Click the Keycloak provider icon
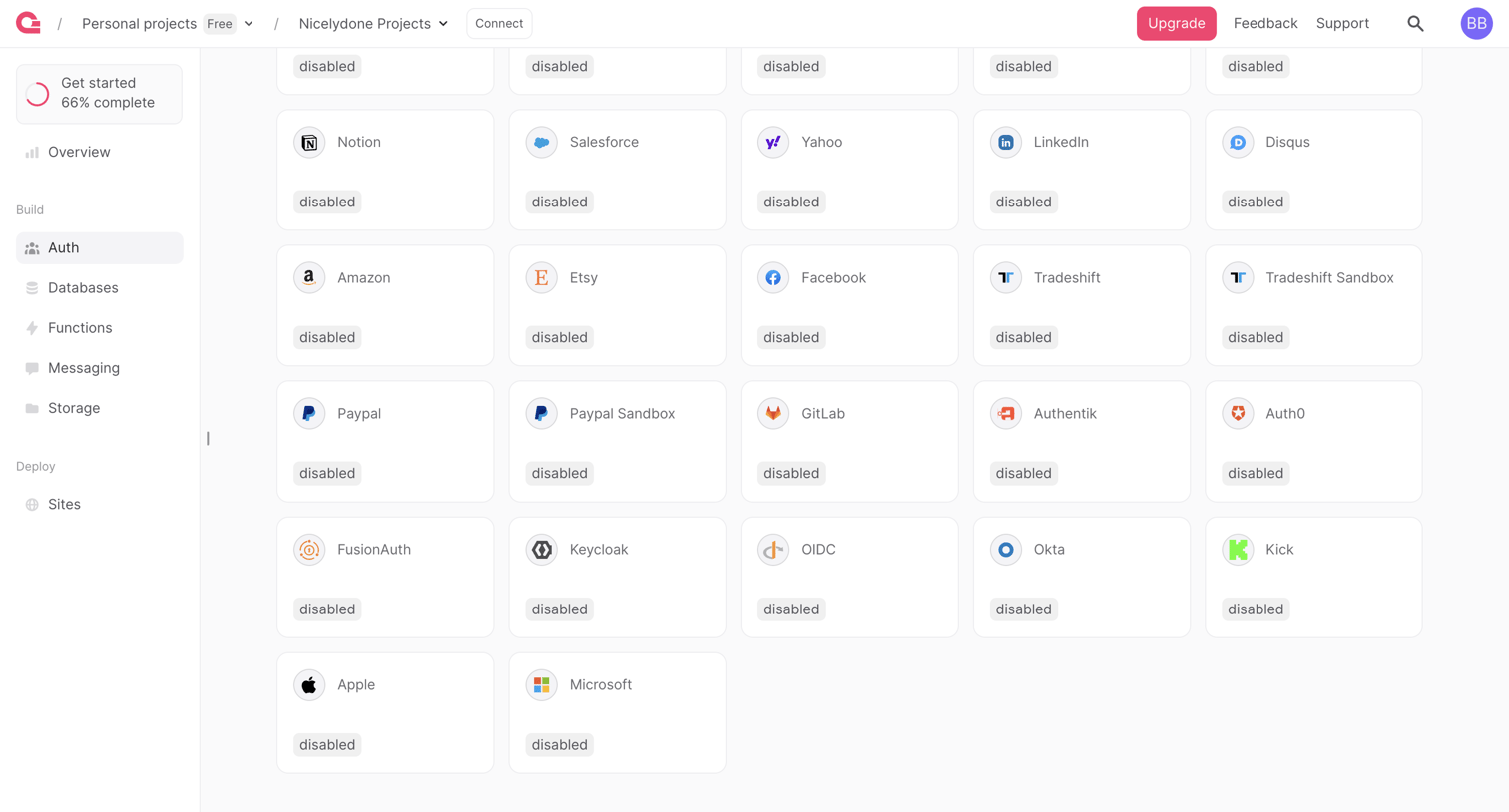The width and height of the screenshot is (1509, 812). click(541, 549)
